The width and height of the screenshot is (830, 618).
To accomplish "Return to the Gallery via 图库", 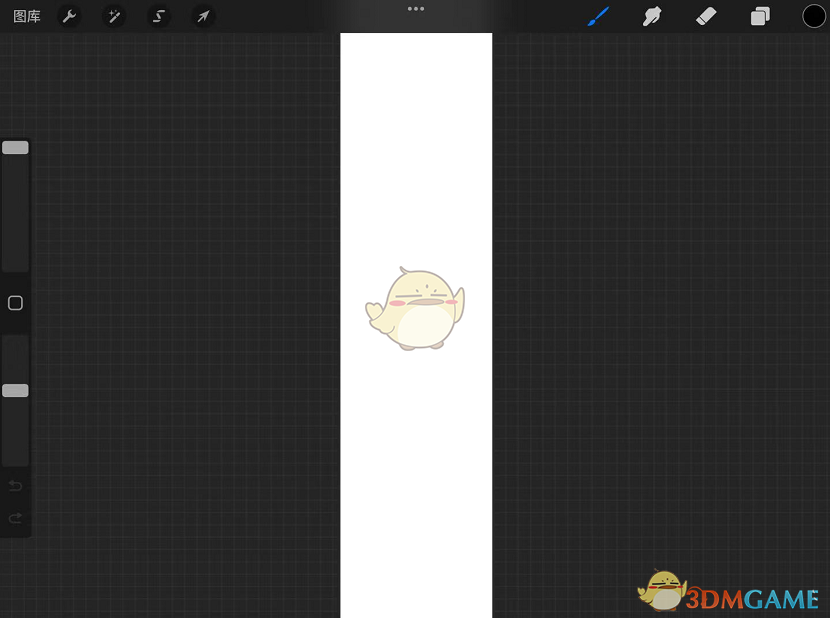I will point(26,16).
